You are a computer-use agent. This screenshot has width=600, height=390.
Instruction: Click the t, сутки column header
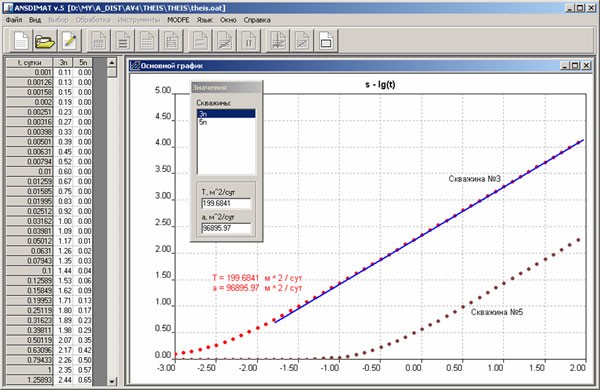pos(29,62)
